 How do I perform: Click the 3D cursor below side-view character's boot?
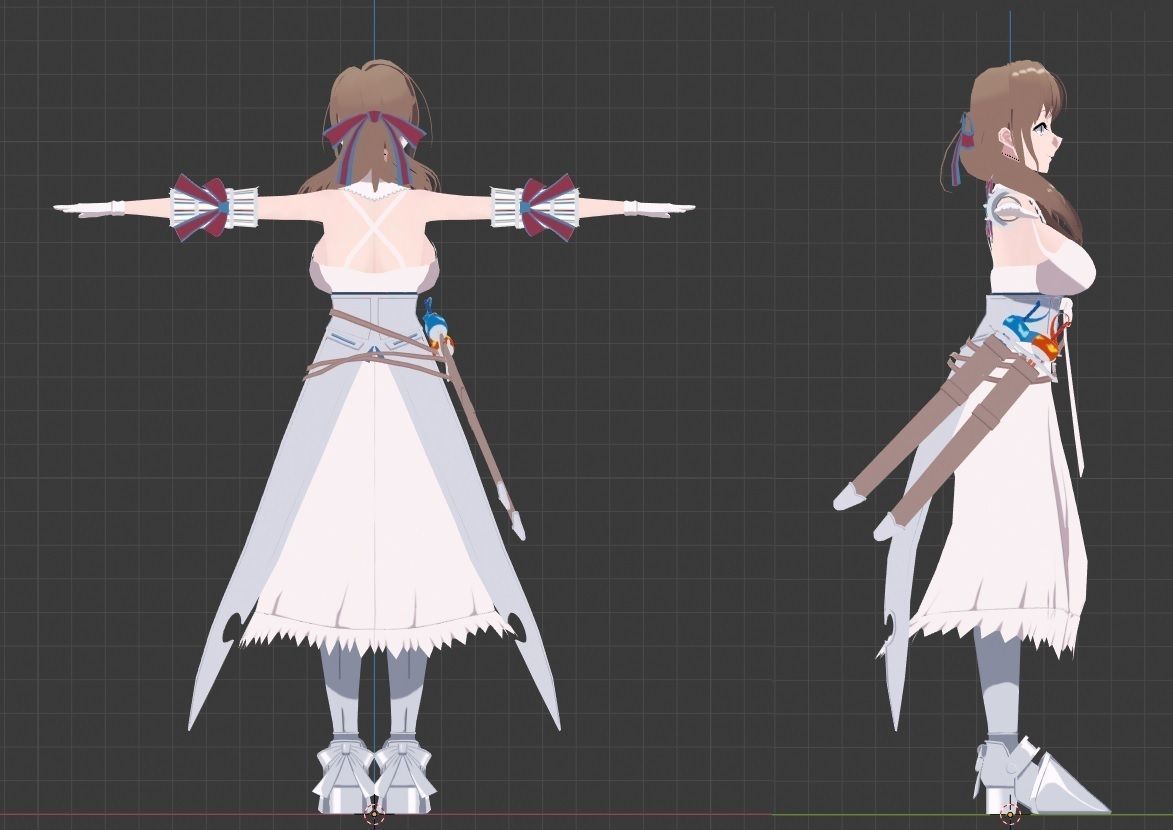pyautogui.click(x=1010, y=812)
